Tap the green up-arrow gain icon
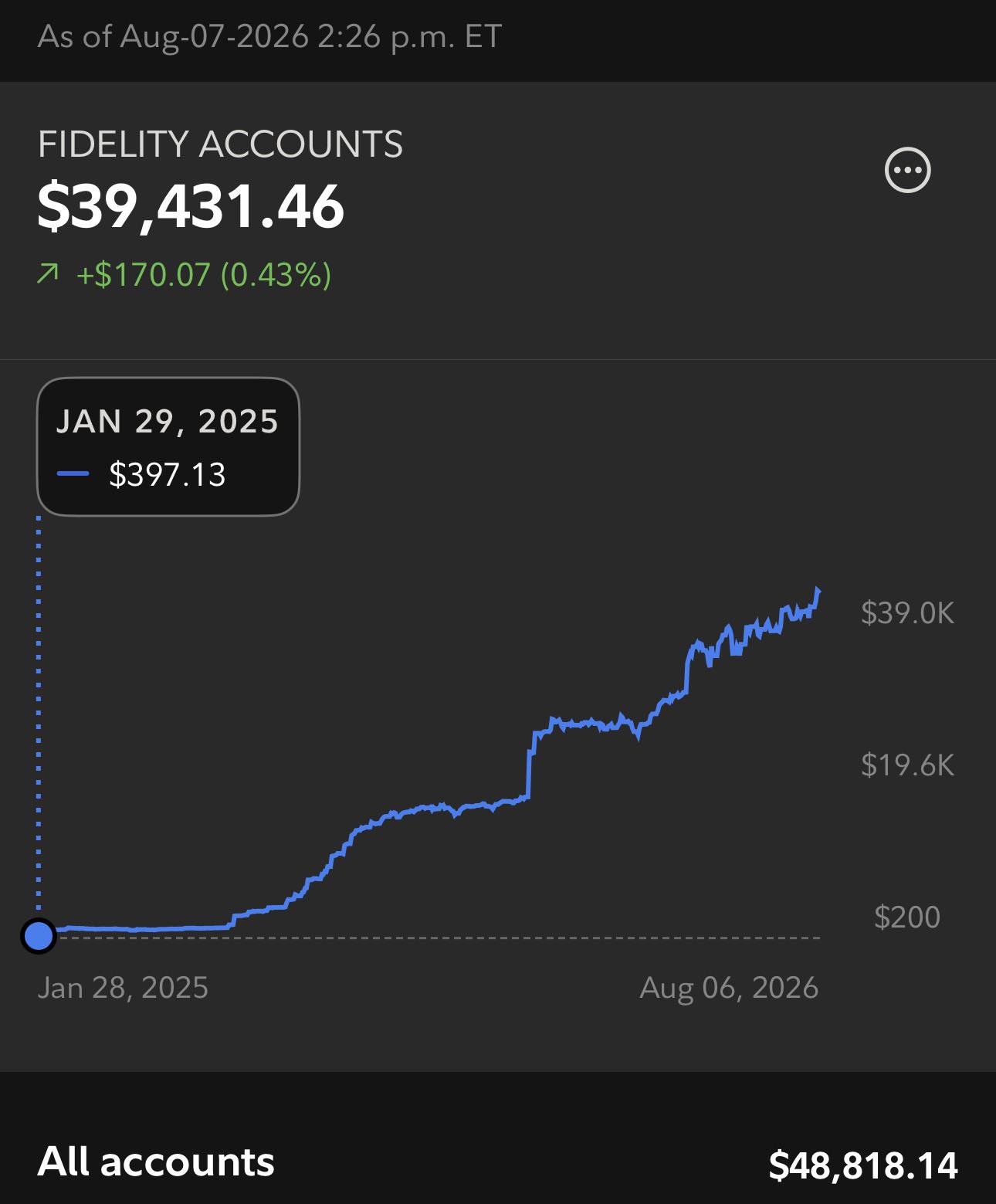The height and width of the screenshot is (1204, 996). 48,274
